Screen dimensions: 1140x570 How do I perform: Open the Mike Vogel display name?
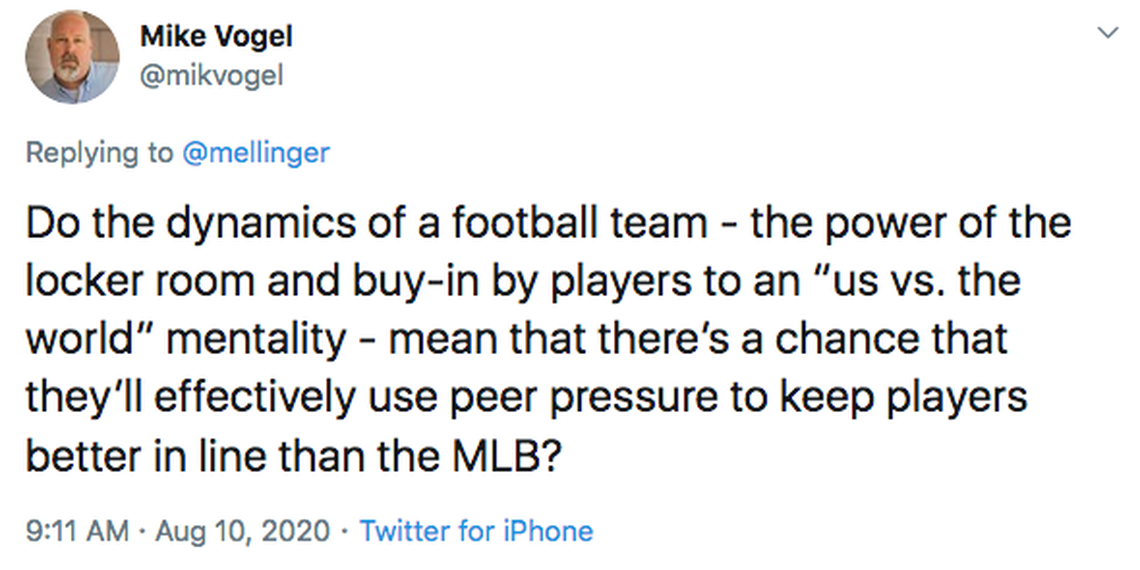[216, 37]
